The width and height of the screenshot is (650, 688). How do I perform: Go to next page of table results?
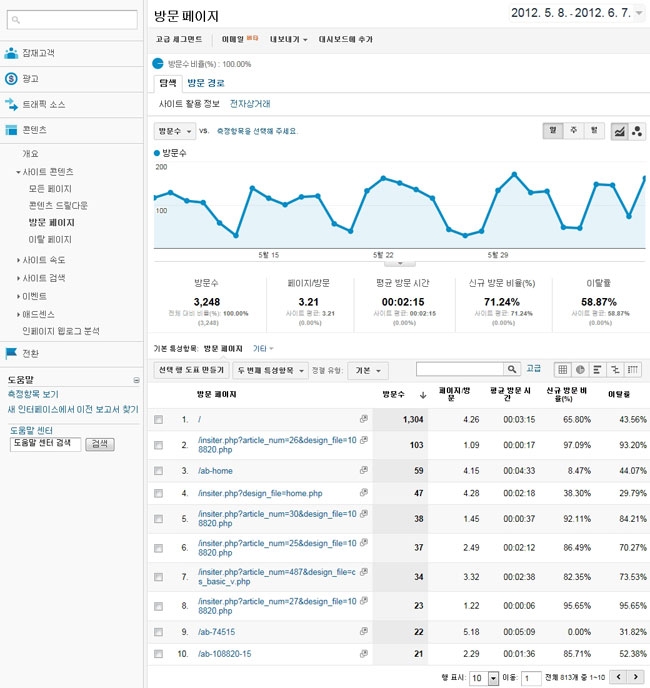635,678
